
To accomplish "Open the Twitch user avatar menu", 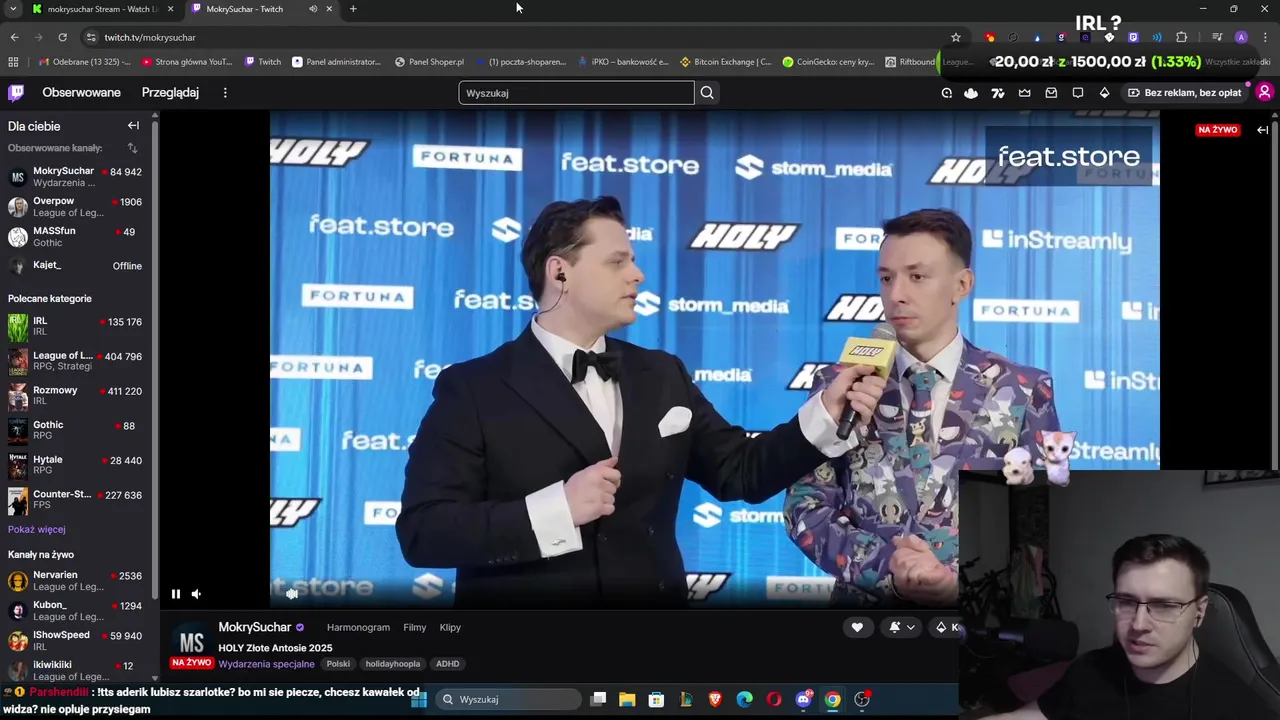I will click(1264, 92).
